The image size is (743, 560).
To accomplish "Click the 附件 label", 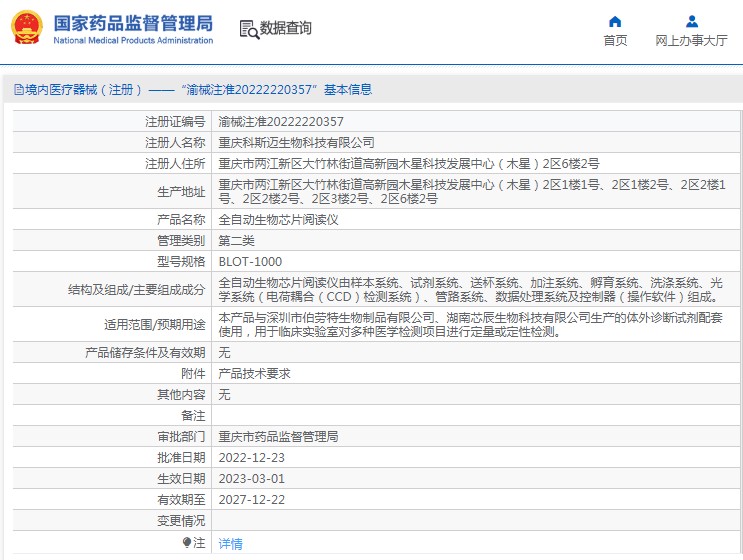I will pyautogui.click(x=193, y=374).
